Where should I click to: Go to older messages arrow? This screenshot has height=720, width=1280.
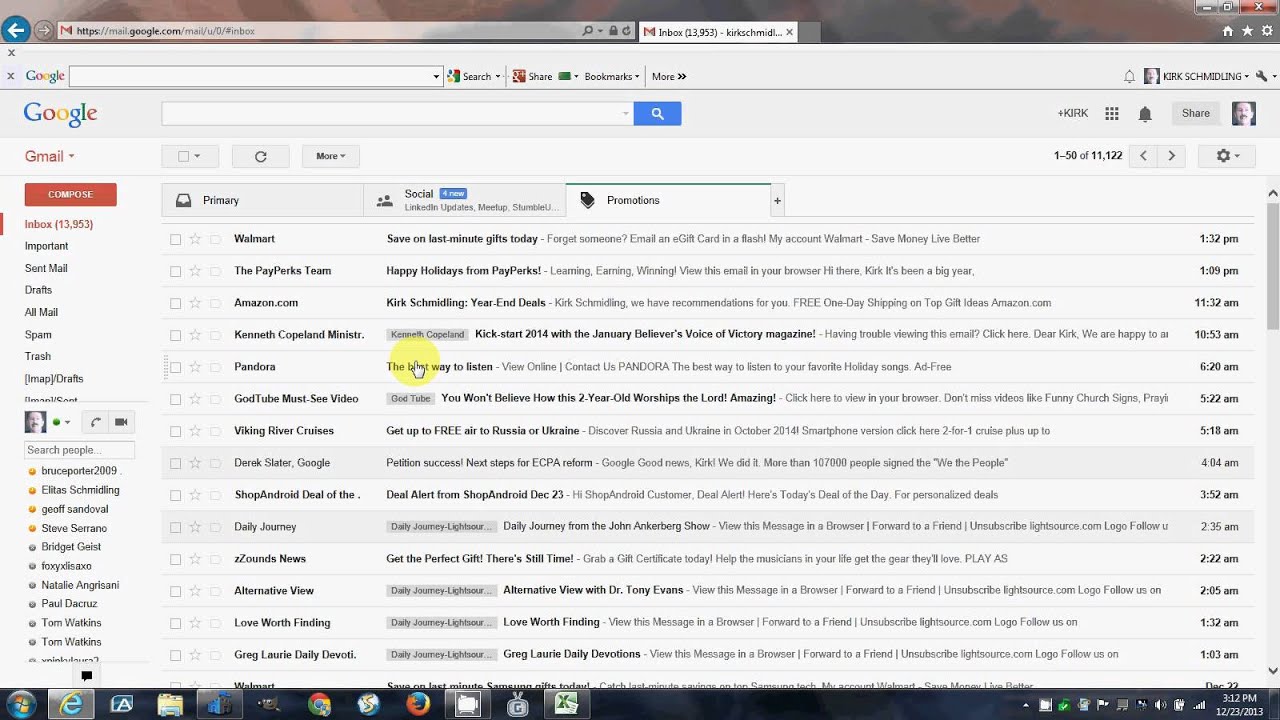pos(1171,156)
